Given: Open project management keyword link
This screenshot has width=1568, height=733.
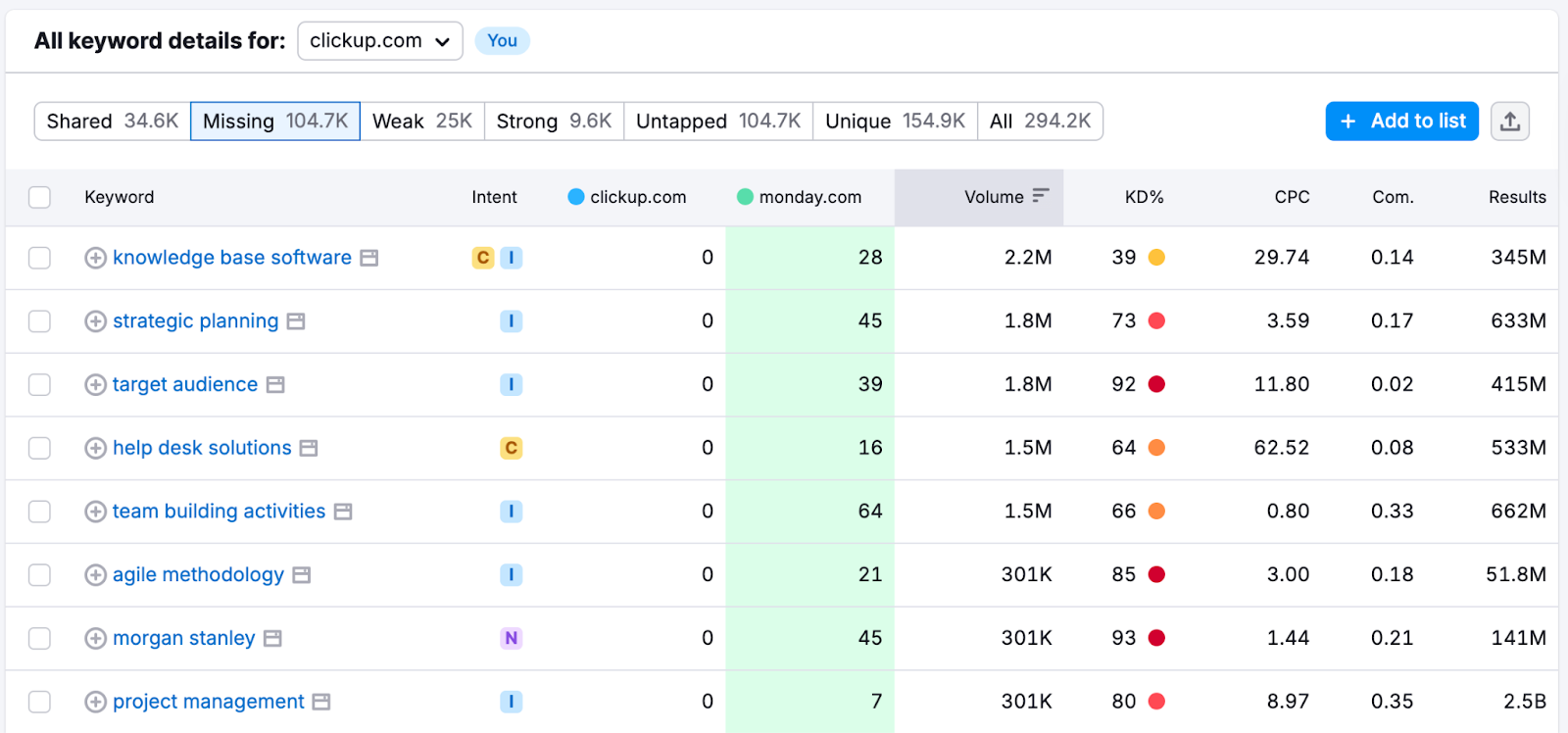Looking at the screenshot, I should pos(209,702).
